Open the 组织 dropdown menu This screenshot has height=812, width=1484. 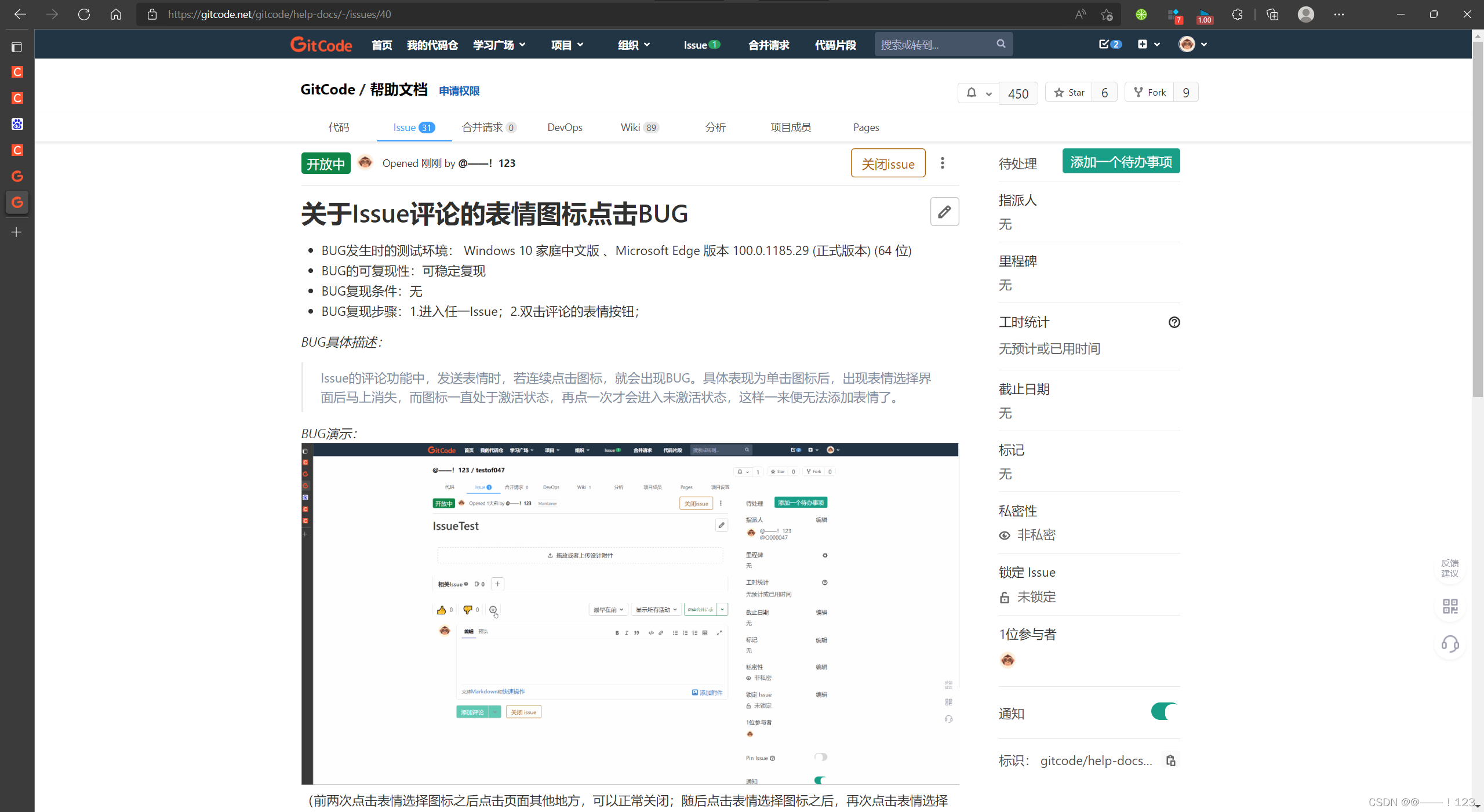(x=633, y=45)
